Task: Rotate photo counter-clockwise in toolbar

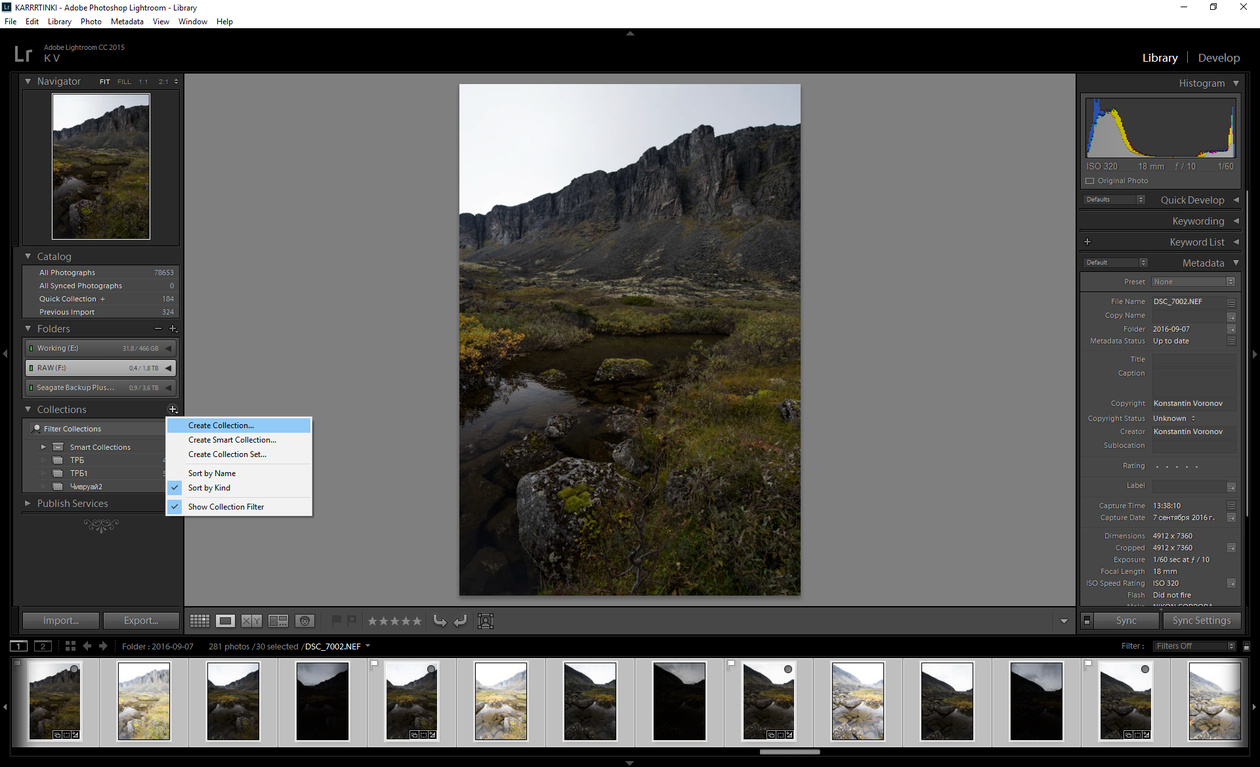Action: coord(440,621)
